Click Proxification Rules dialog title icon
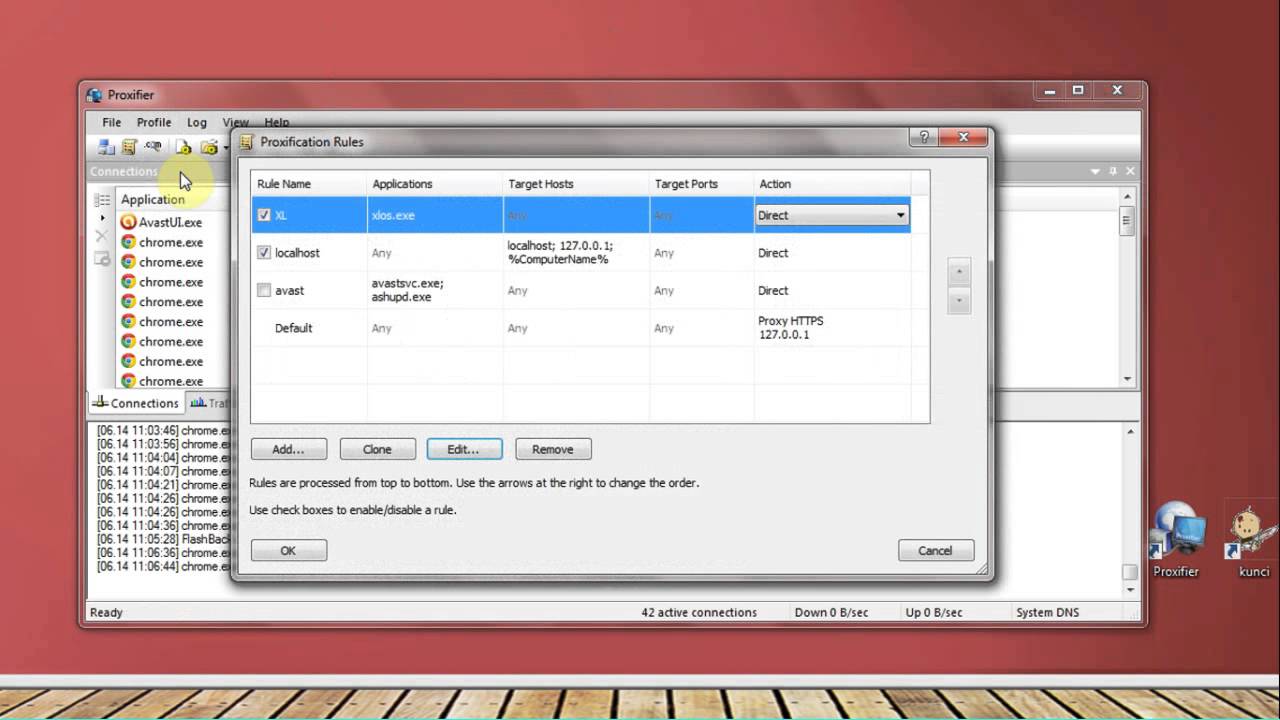 246,142
